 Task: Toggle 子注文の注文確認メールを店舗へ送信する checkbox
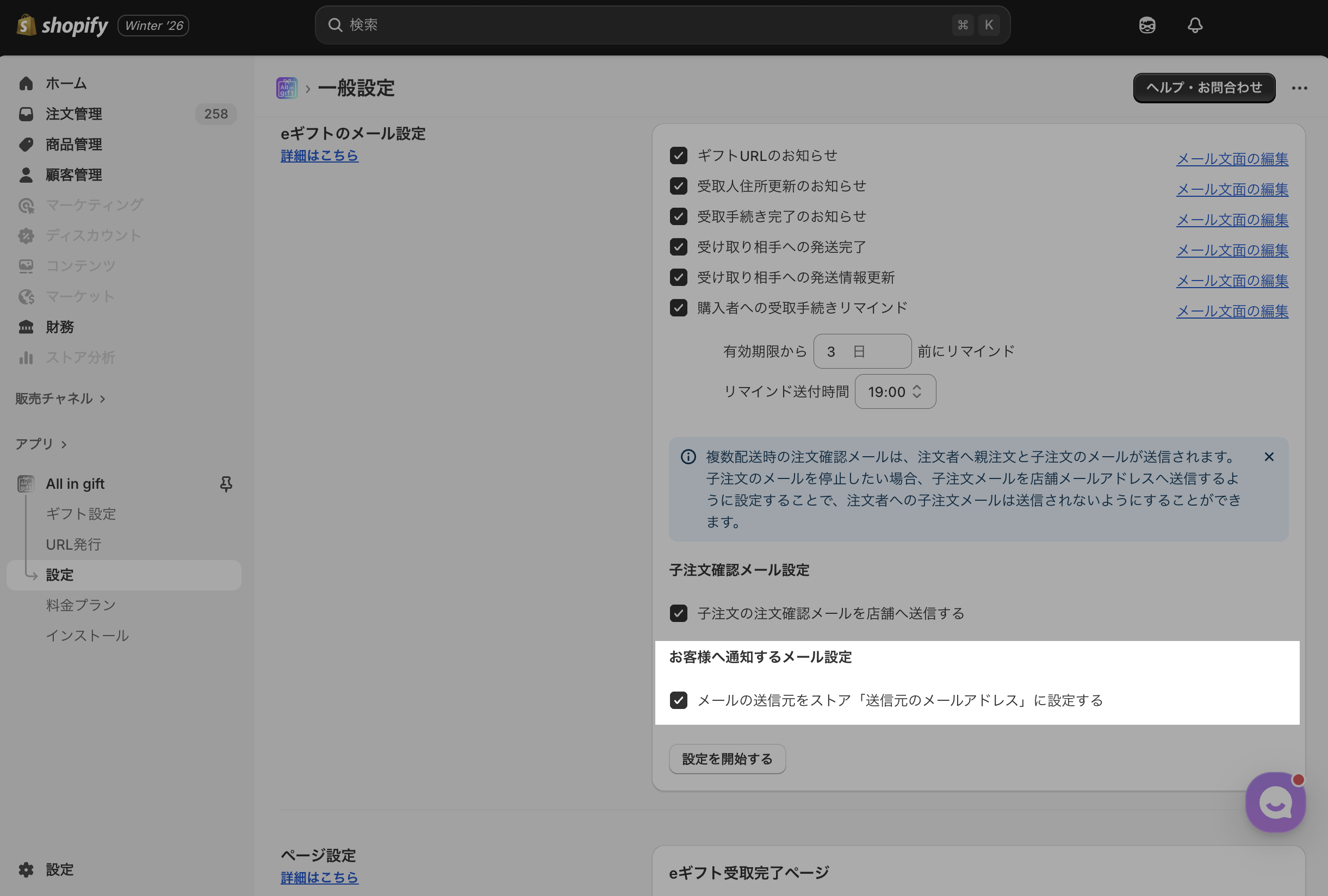(x=678, y=613)
